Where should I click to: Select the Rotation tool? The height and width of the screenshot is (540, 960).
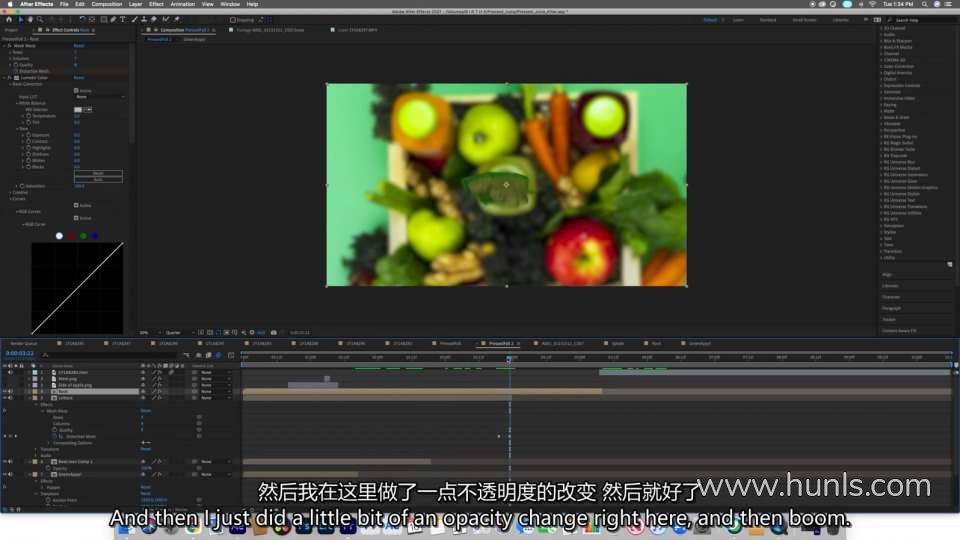[x=82, y=20]
